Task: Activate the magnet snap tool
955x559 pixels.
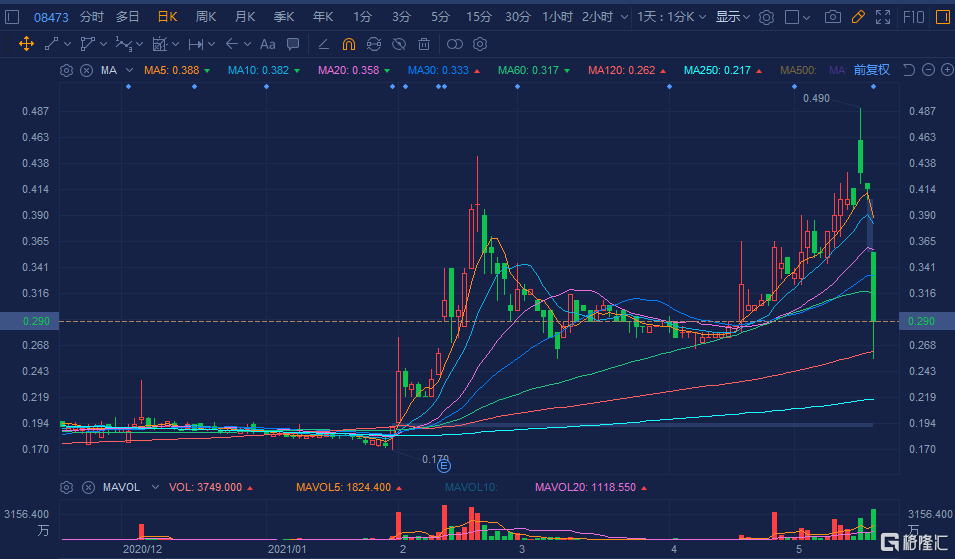Action: coord(348,44)
